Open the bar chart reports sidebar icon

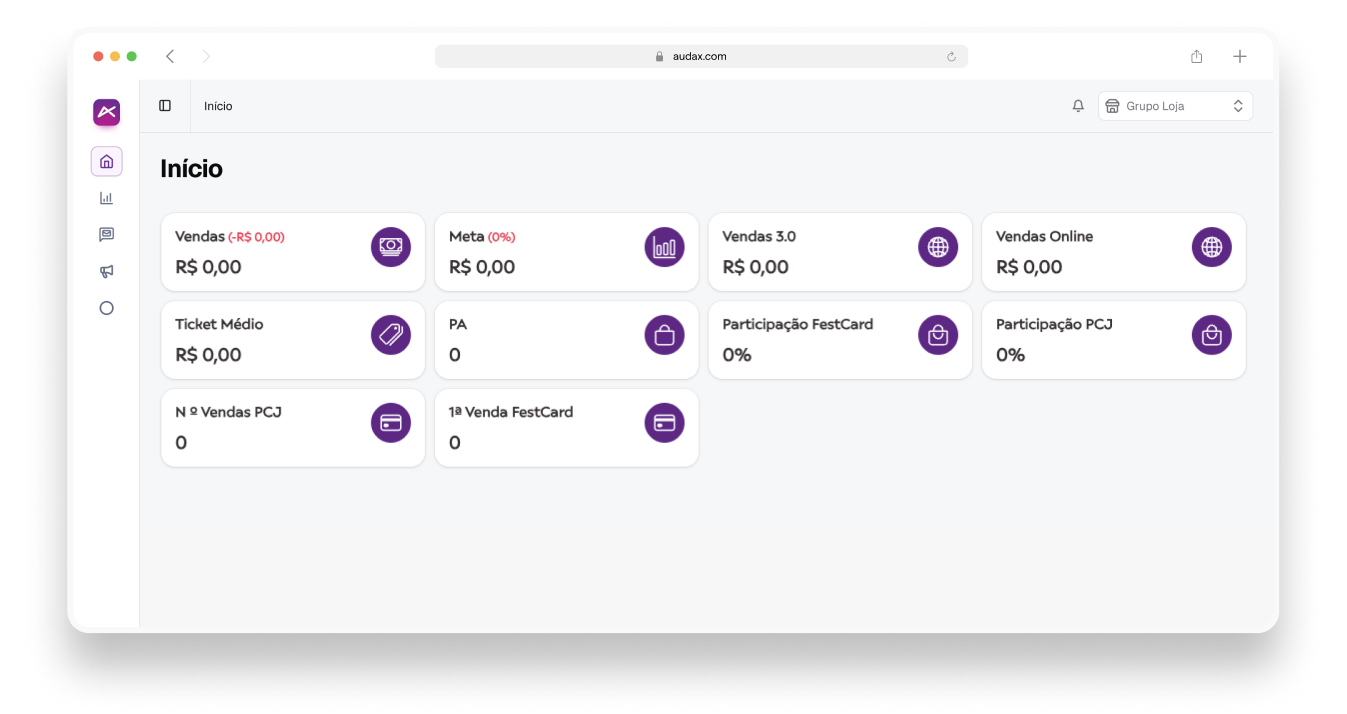coord(106,198)
